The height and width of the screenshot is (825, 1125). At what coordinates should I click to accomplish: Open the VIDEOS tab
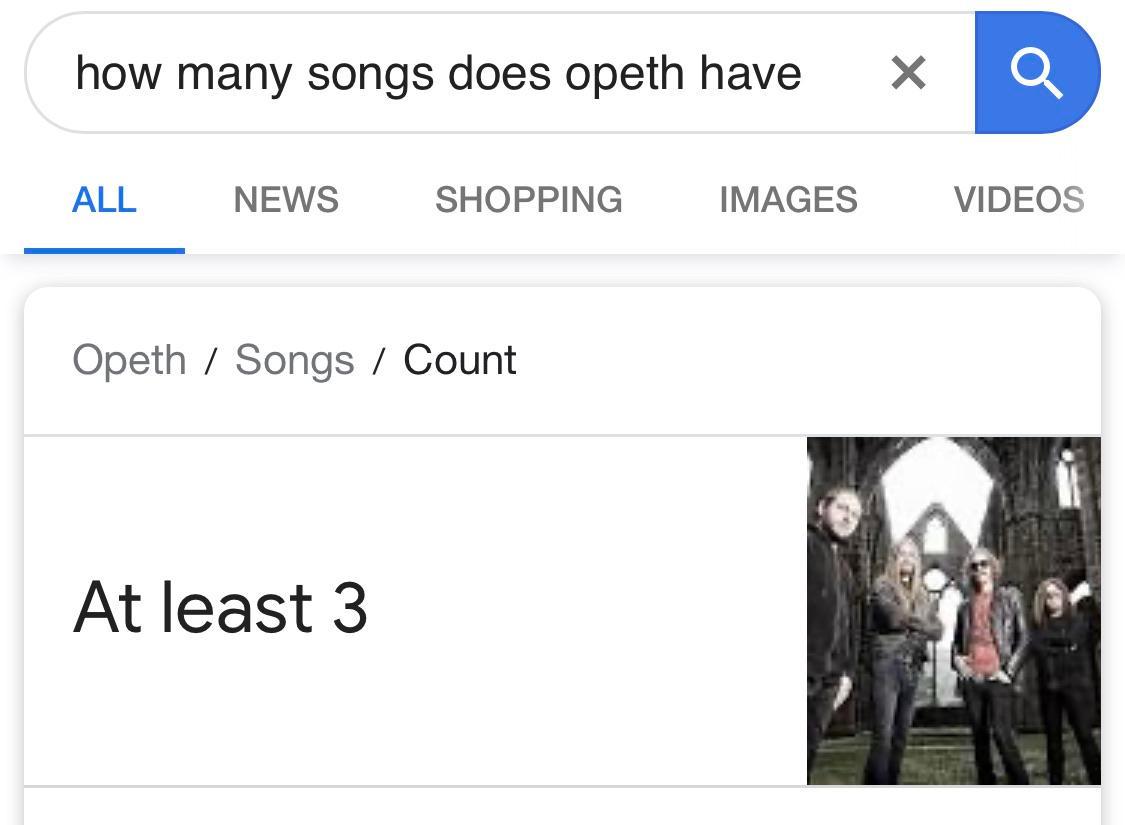pyautogui.click(x=1020, y=199)
